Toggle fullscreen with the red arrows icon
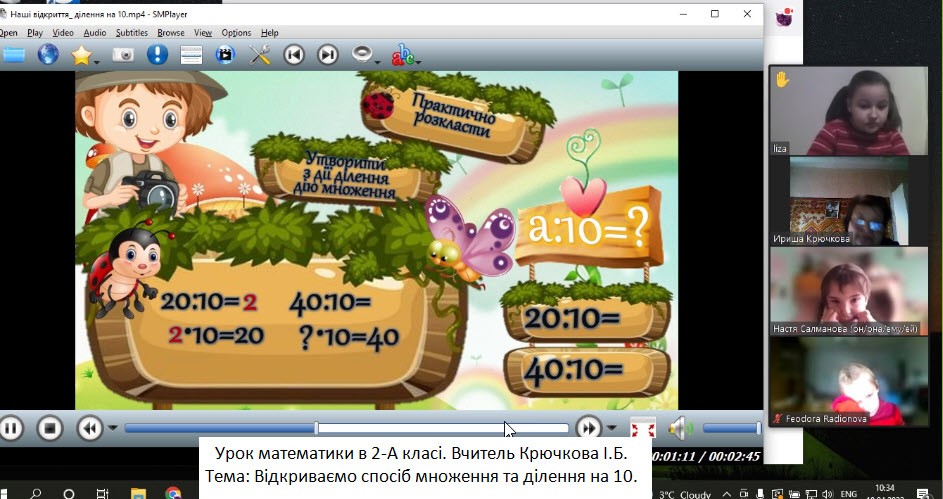Image resolution: width=943 pixels, height=499 pixels. (x=642, y=428)
